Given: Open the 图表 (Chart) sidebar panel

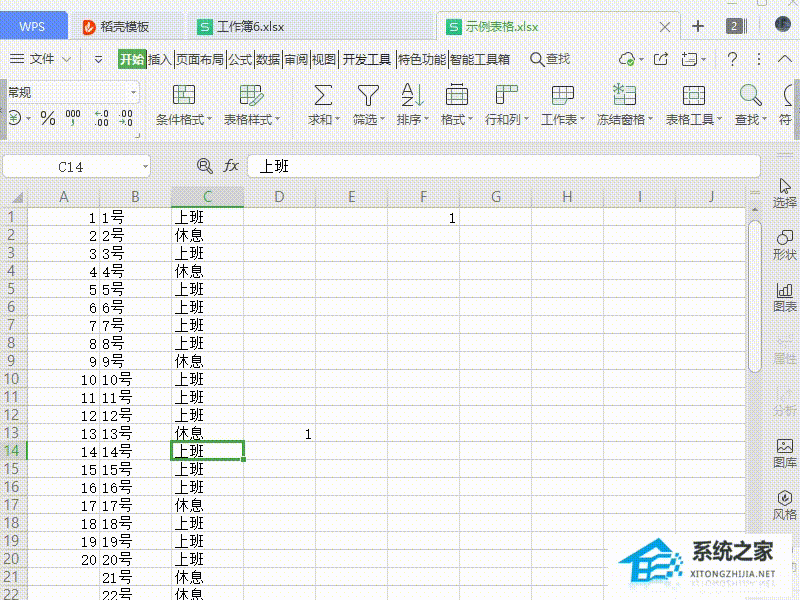Looking at the screenshot, I should click(785, 296).
